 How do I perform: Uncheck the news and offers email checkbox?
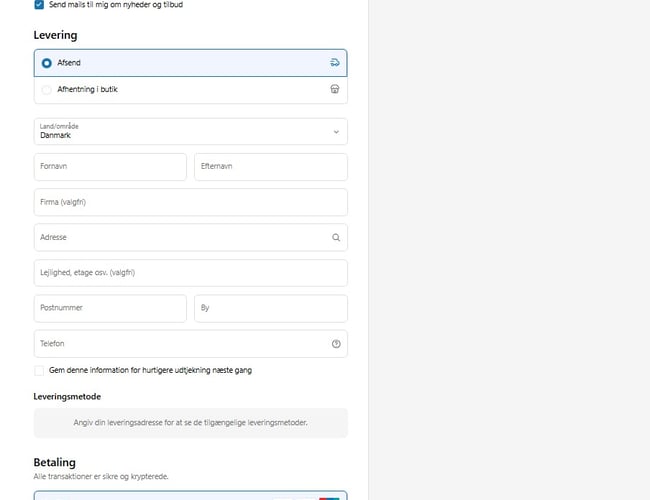(x=39, y=5)
